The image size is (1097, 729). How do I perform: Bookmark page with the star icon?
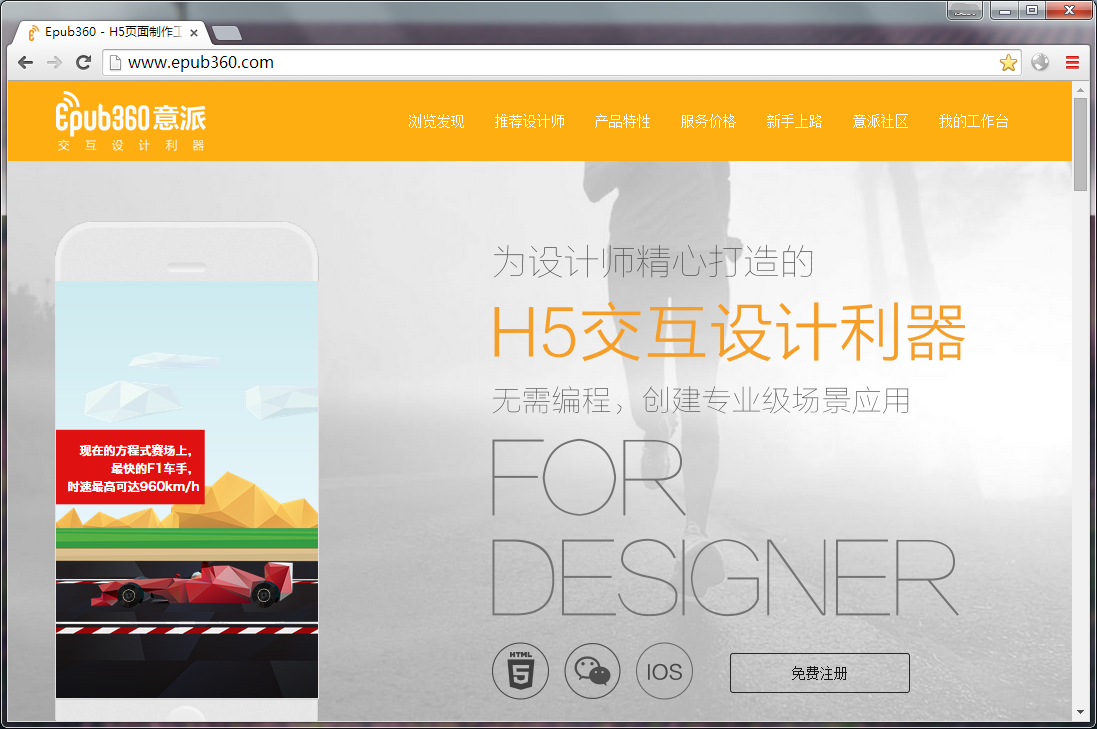point(1008,62)
